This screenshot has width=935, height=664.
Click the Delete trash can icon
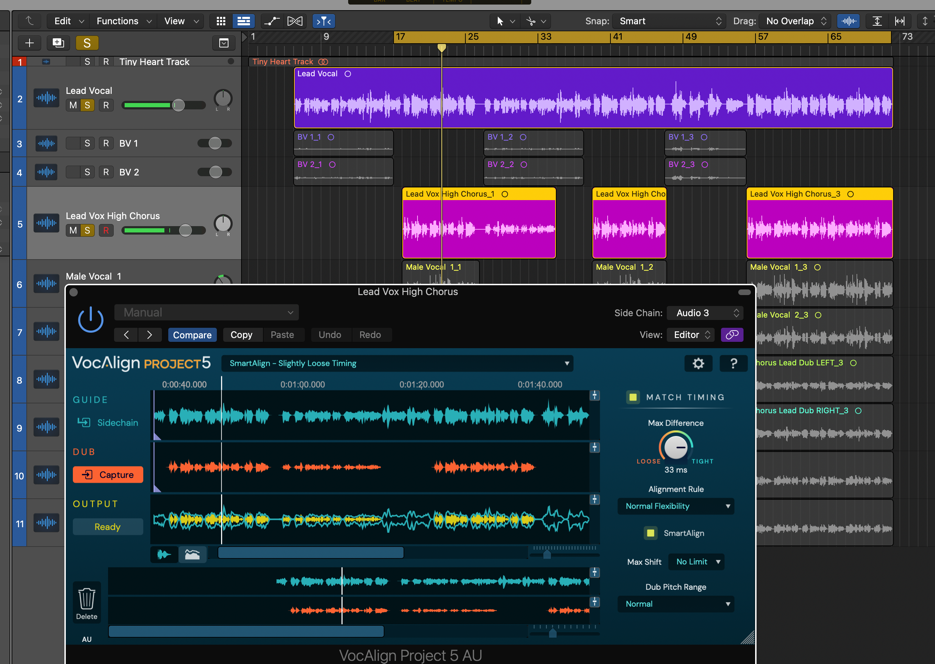(x=87, y=599)
